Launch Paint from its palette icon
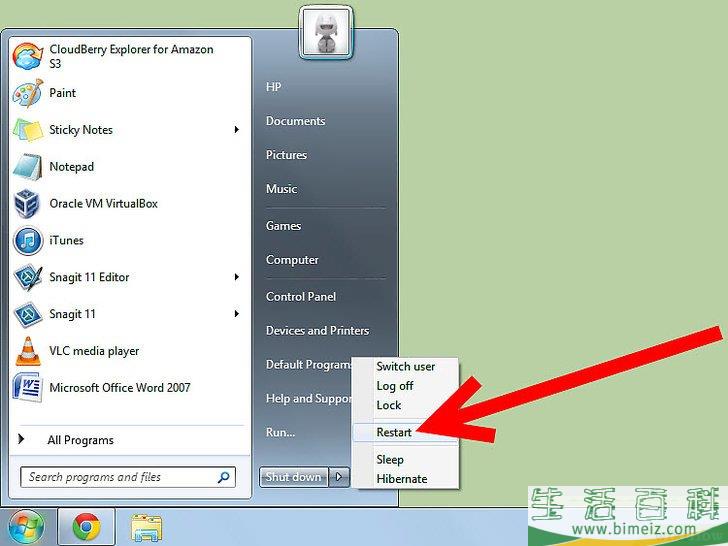This screenshot has width=728, height=546. point(28,93)
